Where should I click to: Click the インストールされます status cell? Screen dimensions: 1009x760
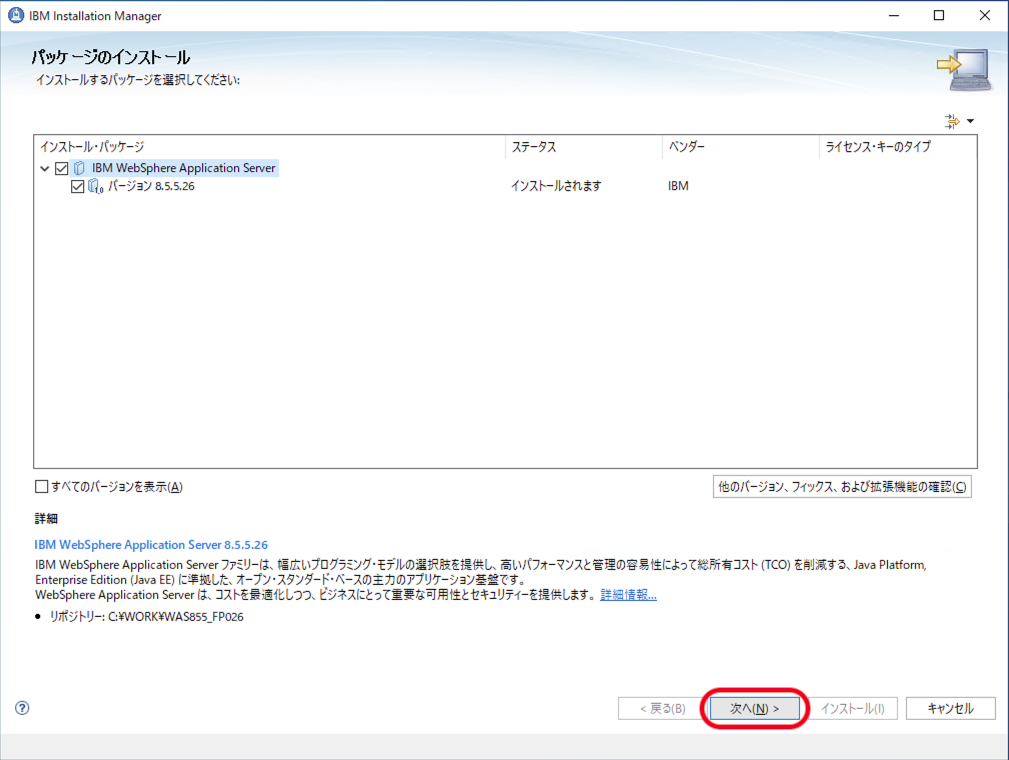(556, 186)
